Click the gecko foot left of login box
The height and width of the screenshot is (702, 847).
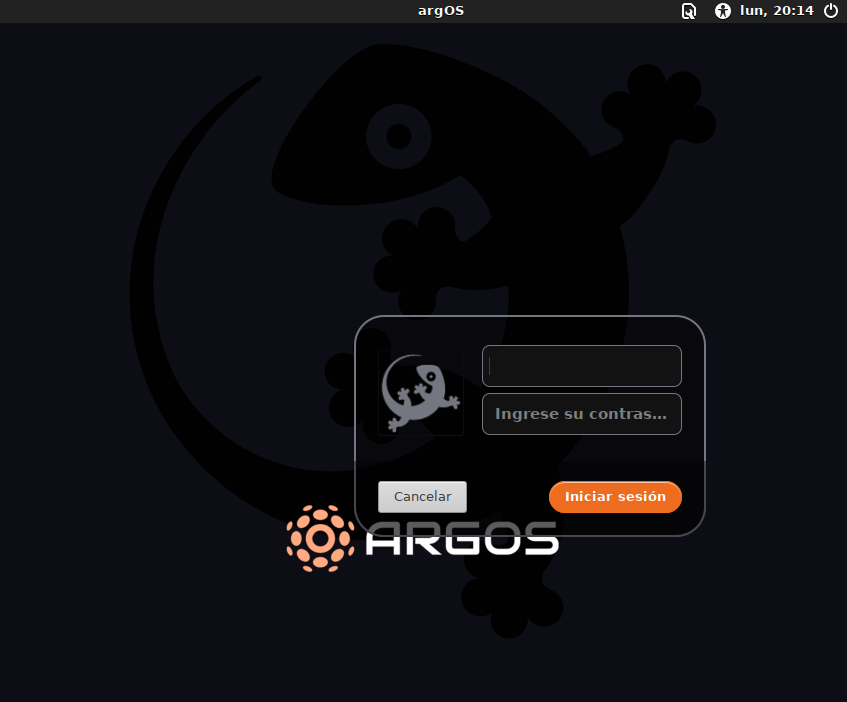coord(340,385)
